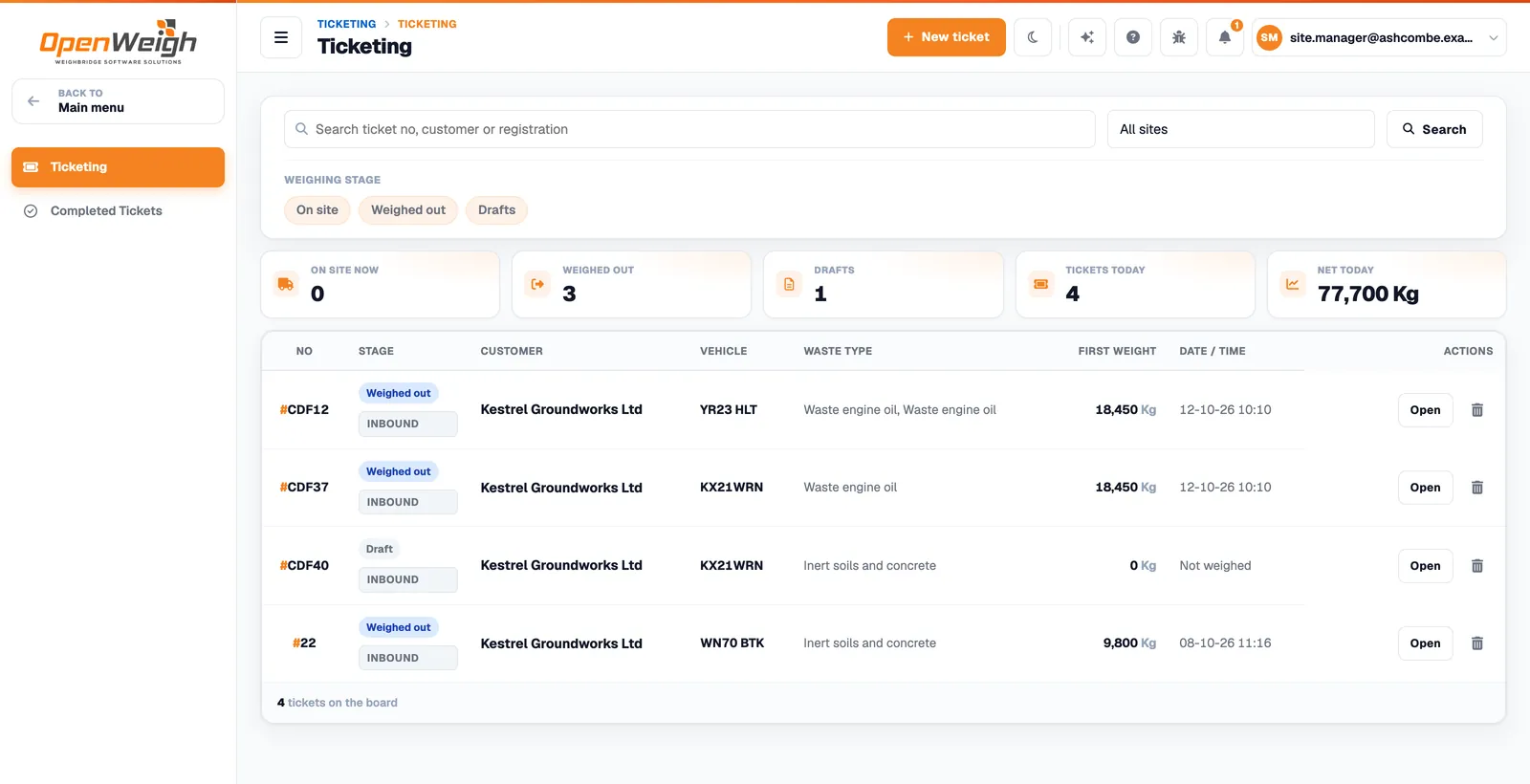Viewport: 1530px width, 784px height.
Task: Click the FIRST WEIGHT column header
Action: [1117, 352]
